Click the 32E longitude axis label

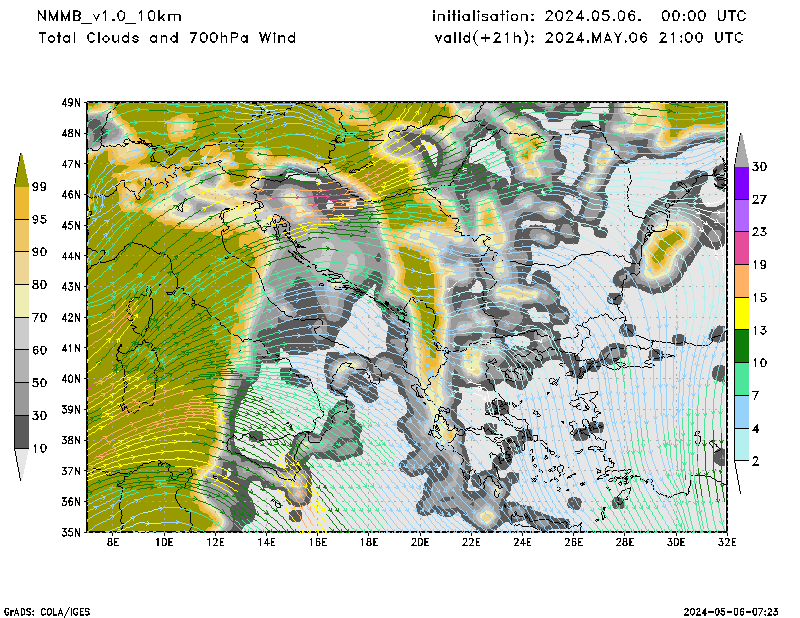[x=727, y=542]
